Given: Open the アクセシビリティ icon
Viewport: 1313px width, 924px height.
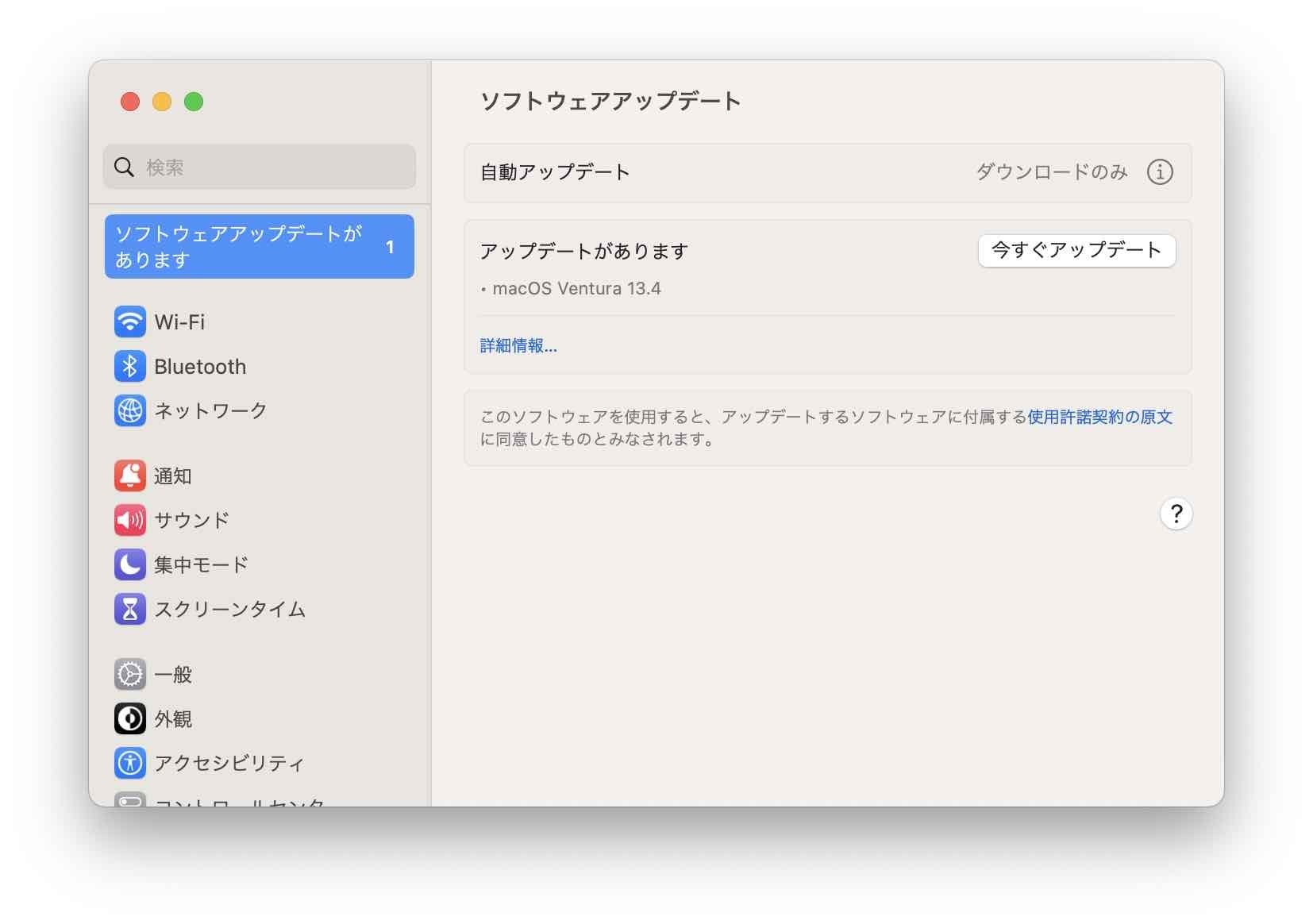Looking at the screenshot, I should coord(130,764).
